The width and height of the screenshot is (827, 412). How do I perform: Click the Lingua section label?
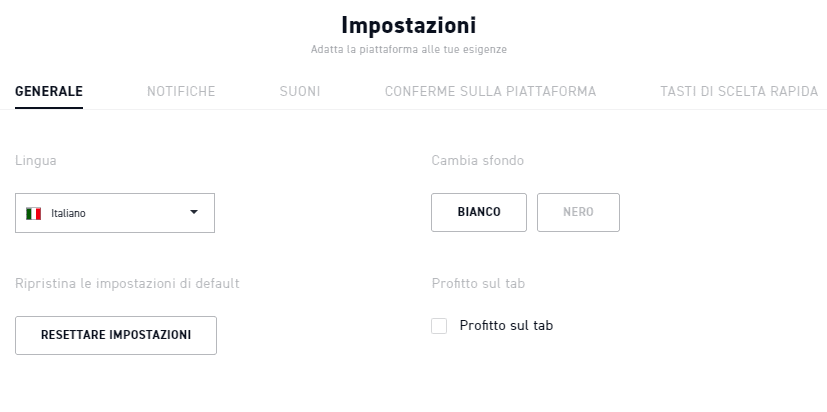pos(36,160)
